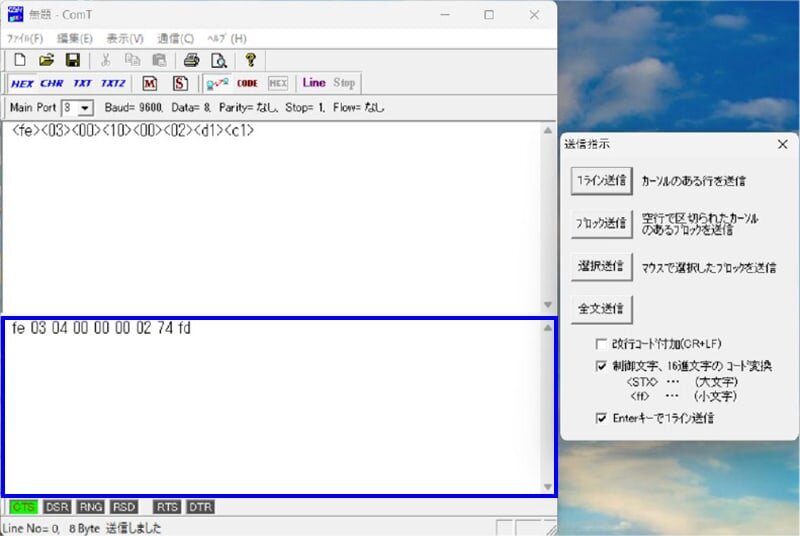This screenshot has width=800, height=536.
Task: Click the red S toolbar icon
Action: (x=180, y=83)
